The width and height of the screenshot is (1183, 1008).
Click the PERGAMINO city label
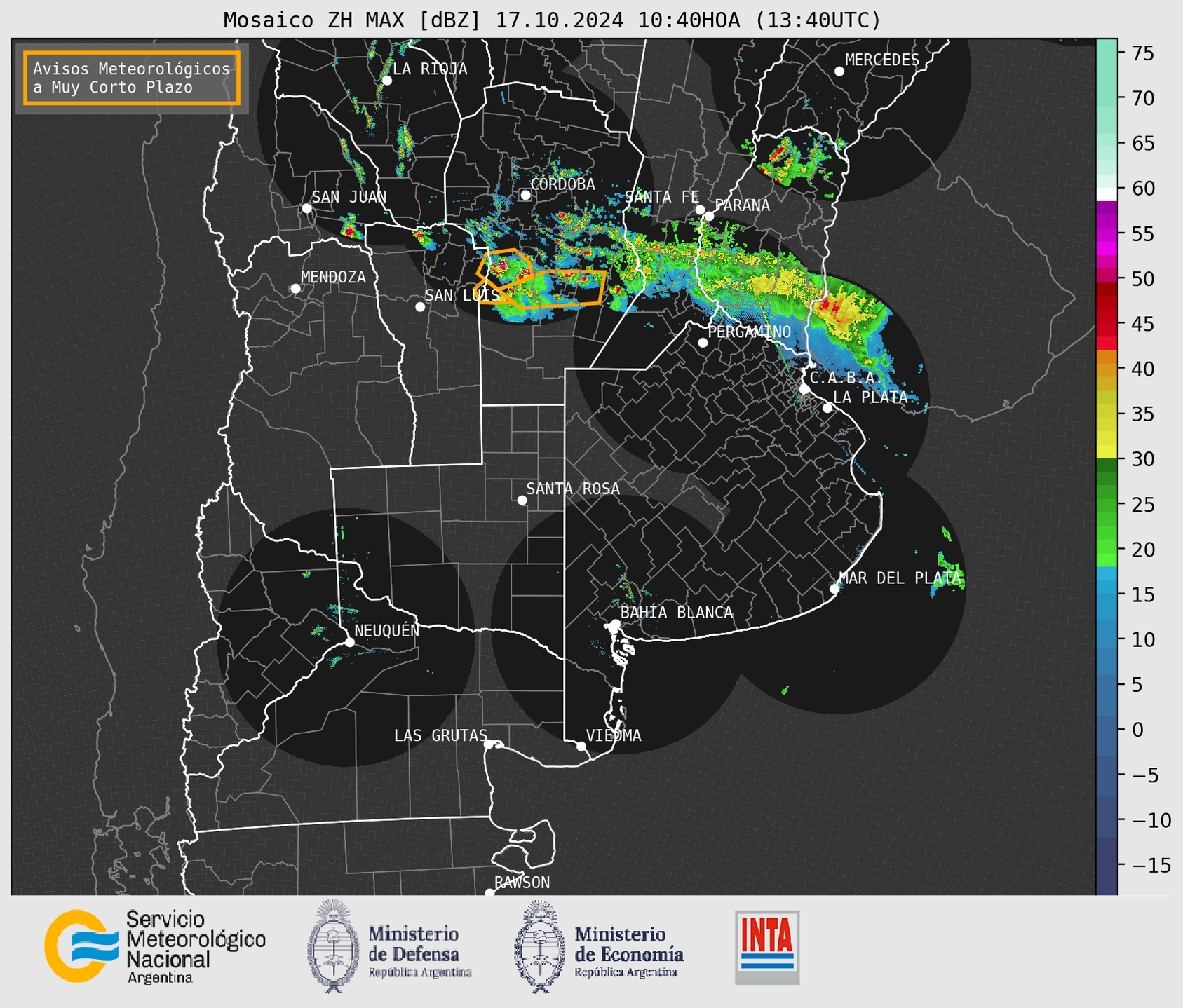tap(750, 332)
